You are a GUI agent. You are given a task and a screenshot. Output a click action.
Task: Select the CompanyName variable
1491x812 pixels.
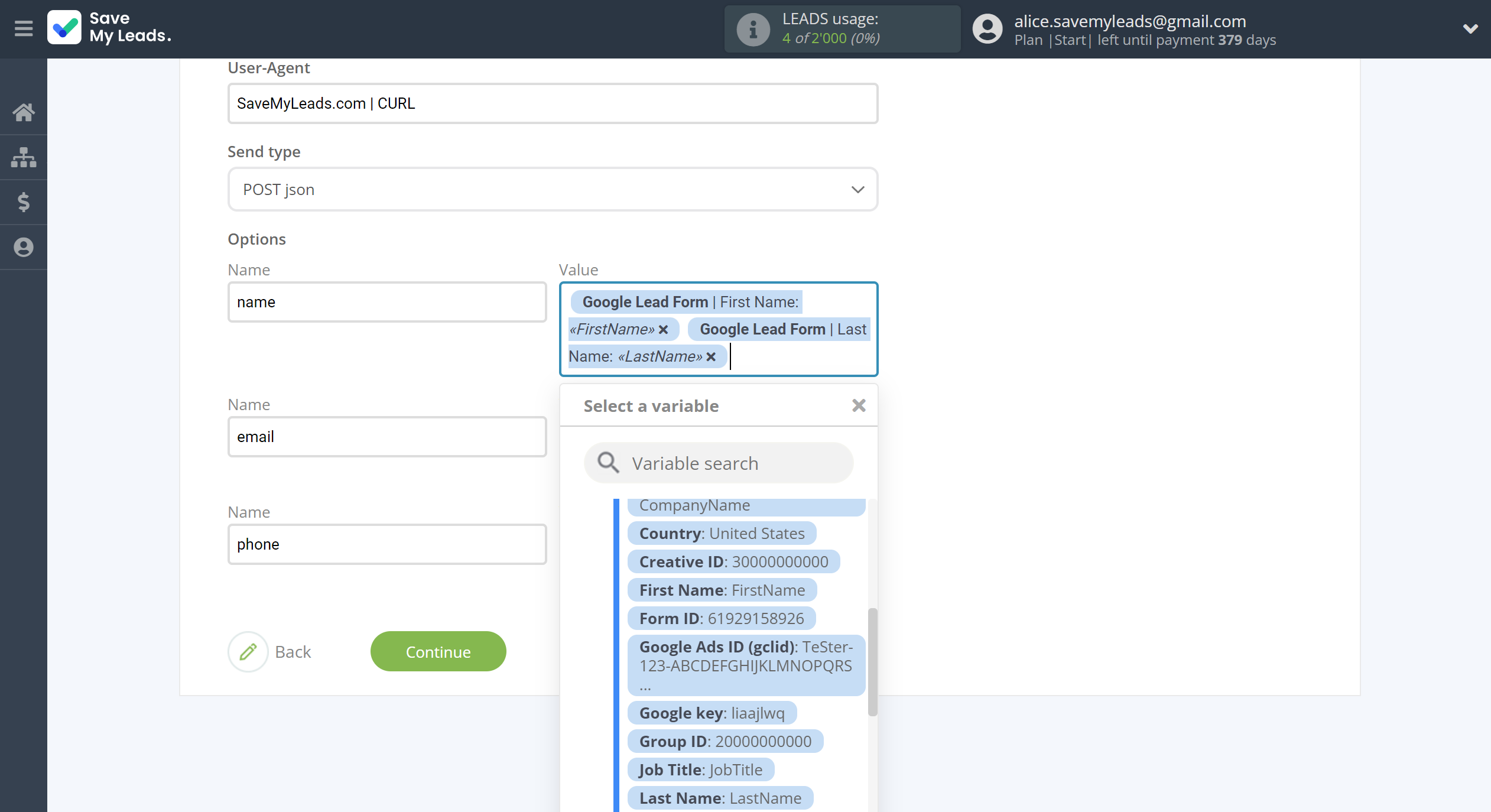(746, 506)
